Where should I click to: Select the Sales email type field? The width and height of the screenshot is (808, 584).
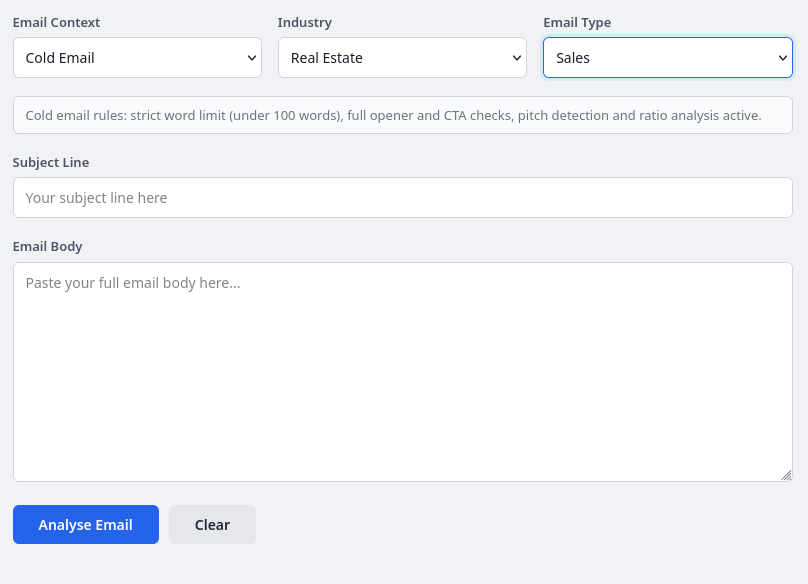[667, 57]
